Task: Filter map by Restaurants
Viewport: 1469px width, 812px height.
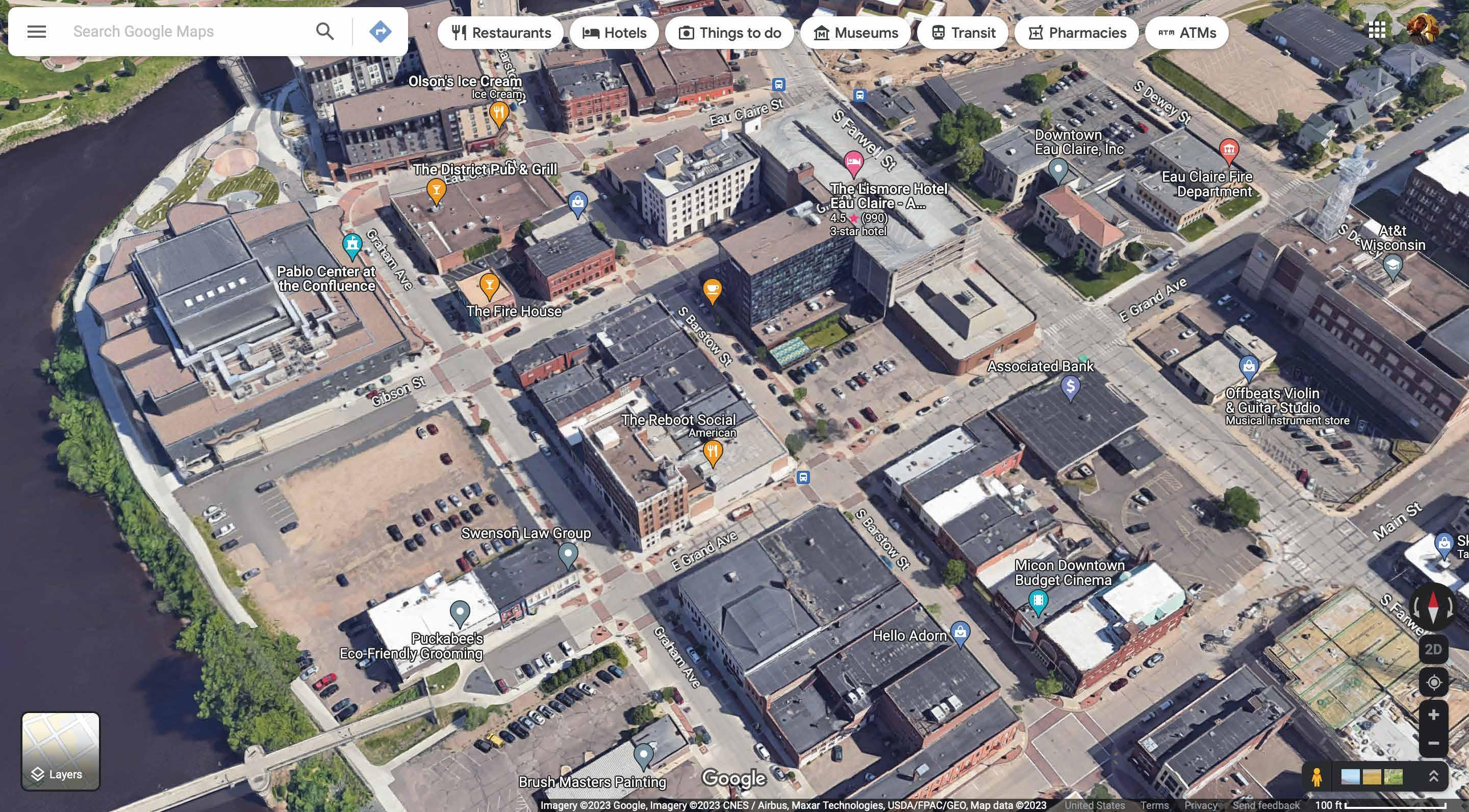Action: click(x=501, y=33)
